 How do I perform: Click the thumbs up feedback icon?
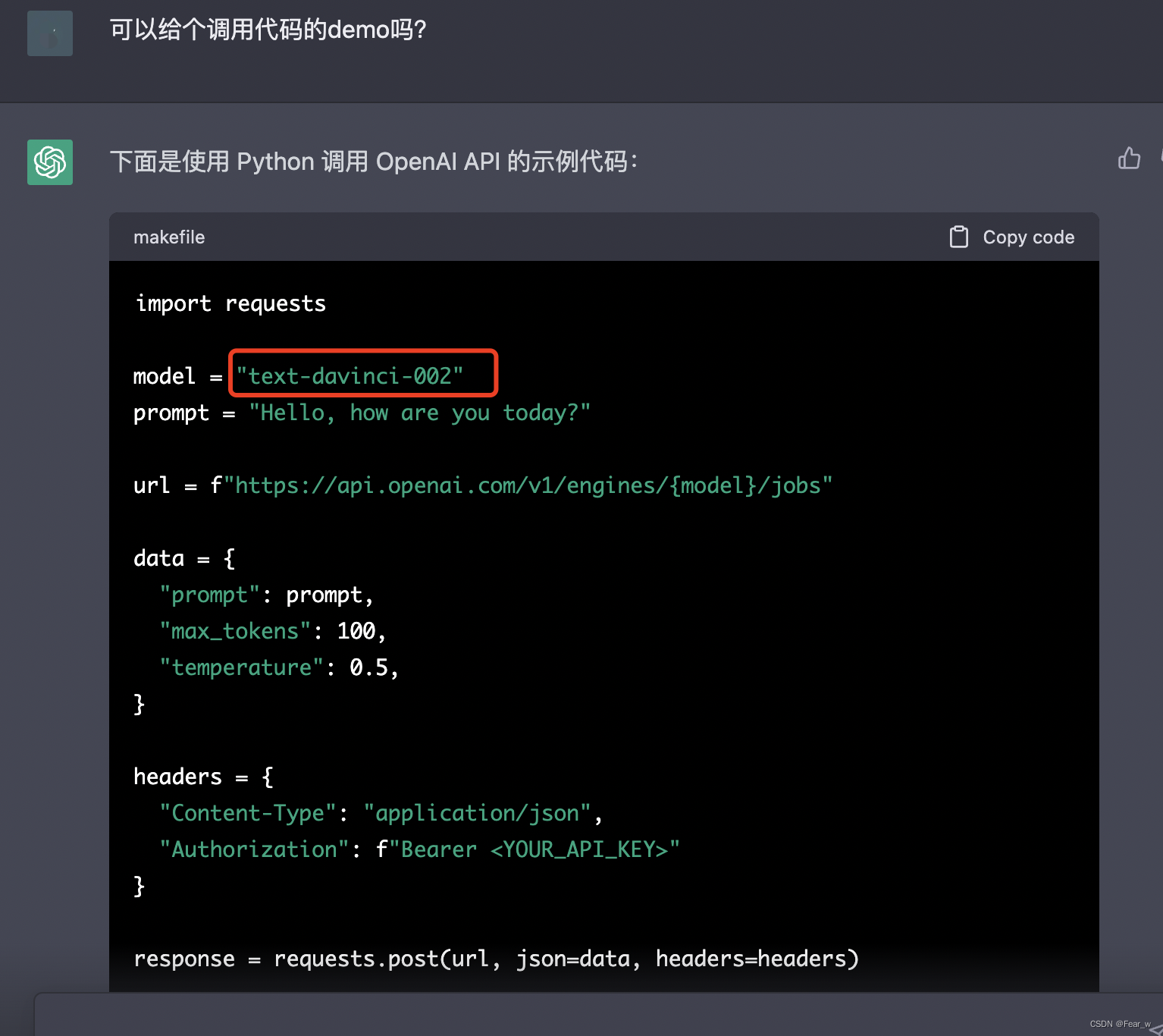click(x=1129, y=158)
